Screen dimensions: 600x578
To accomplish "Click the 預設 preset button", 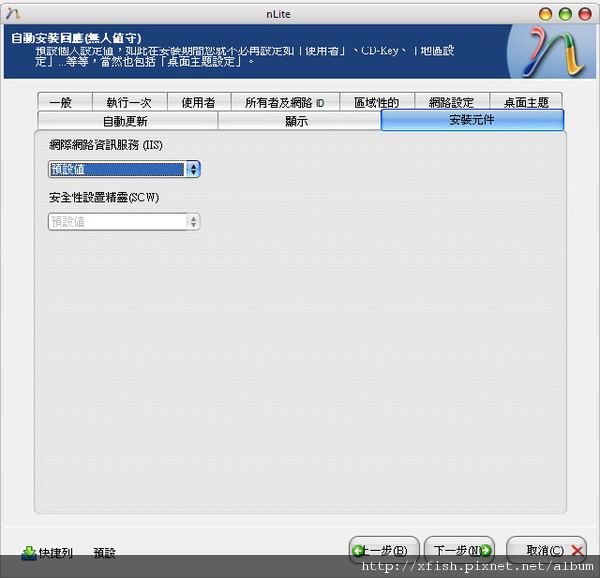I will coord(104,552).
